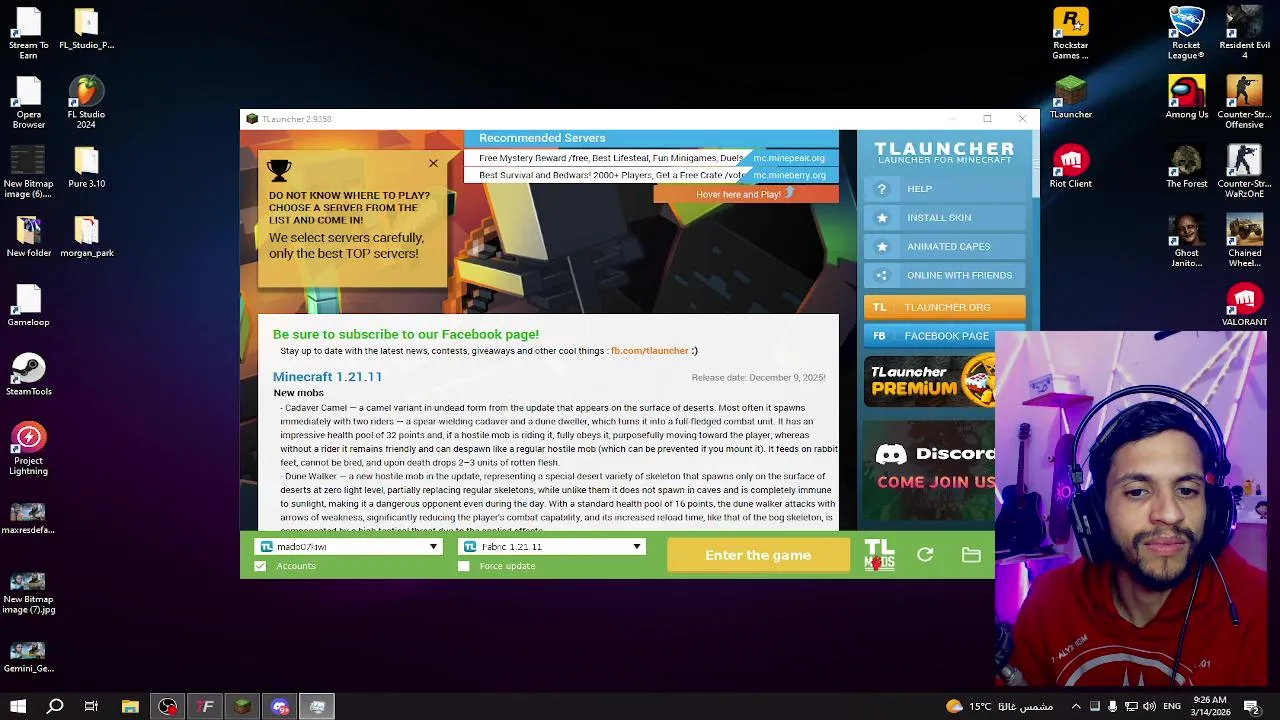Click the star icon beside Install Skin
1280x720 pixels.
pyautogui.click(x=881, y=218)
